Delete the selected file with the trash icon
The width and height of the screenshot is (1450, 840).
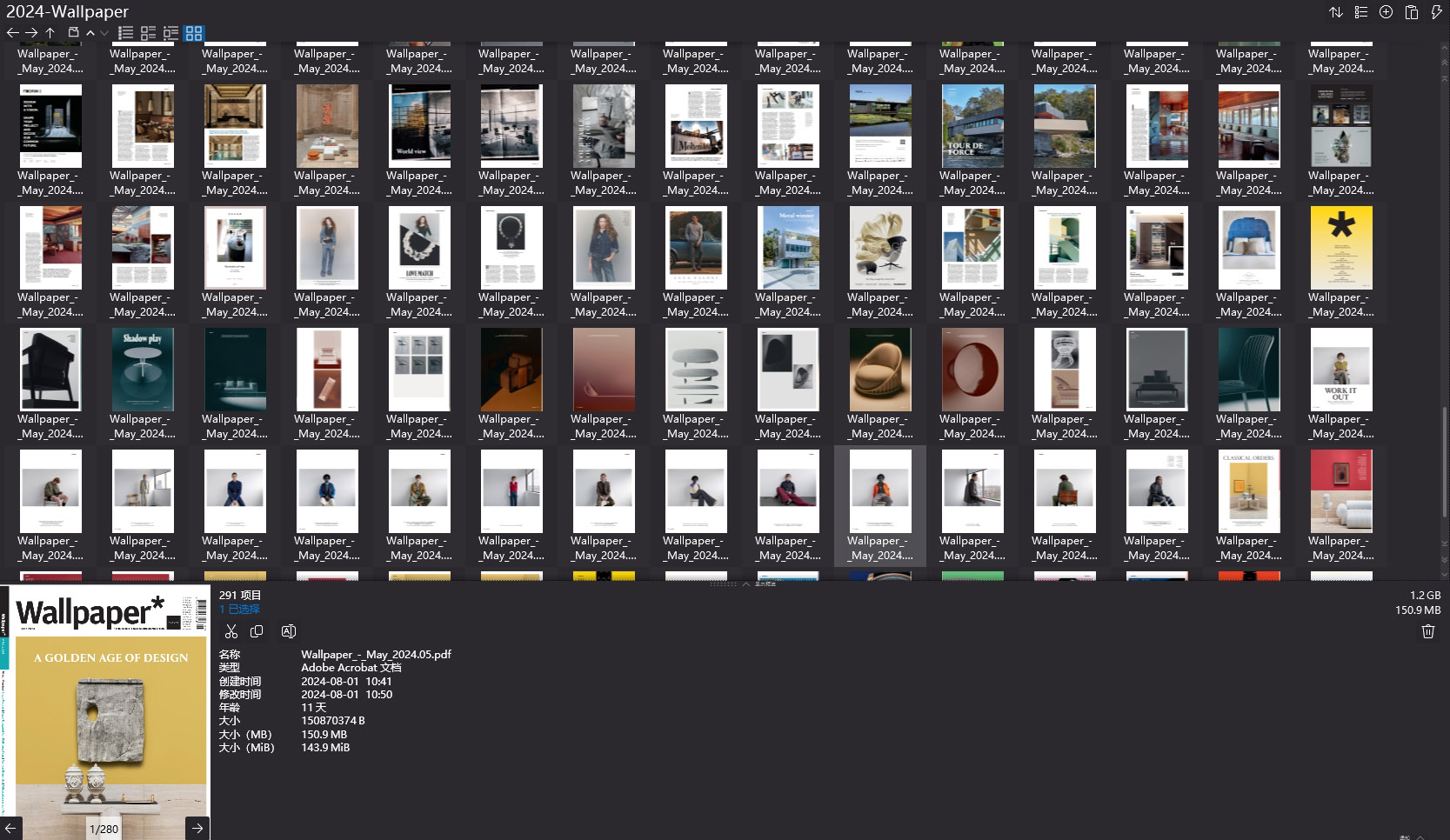1427,631
